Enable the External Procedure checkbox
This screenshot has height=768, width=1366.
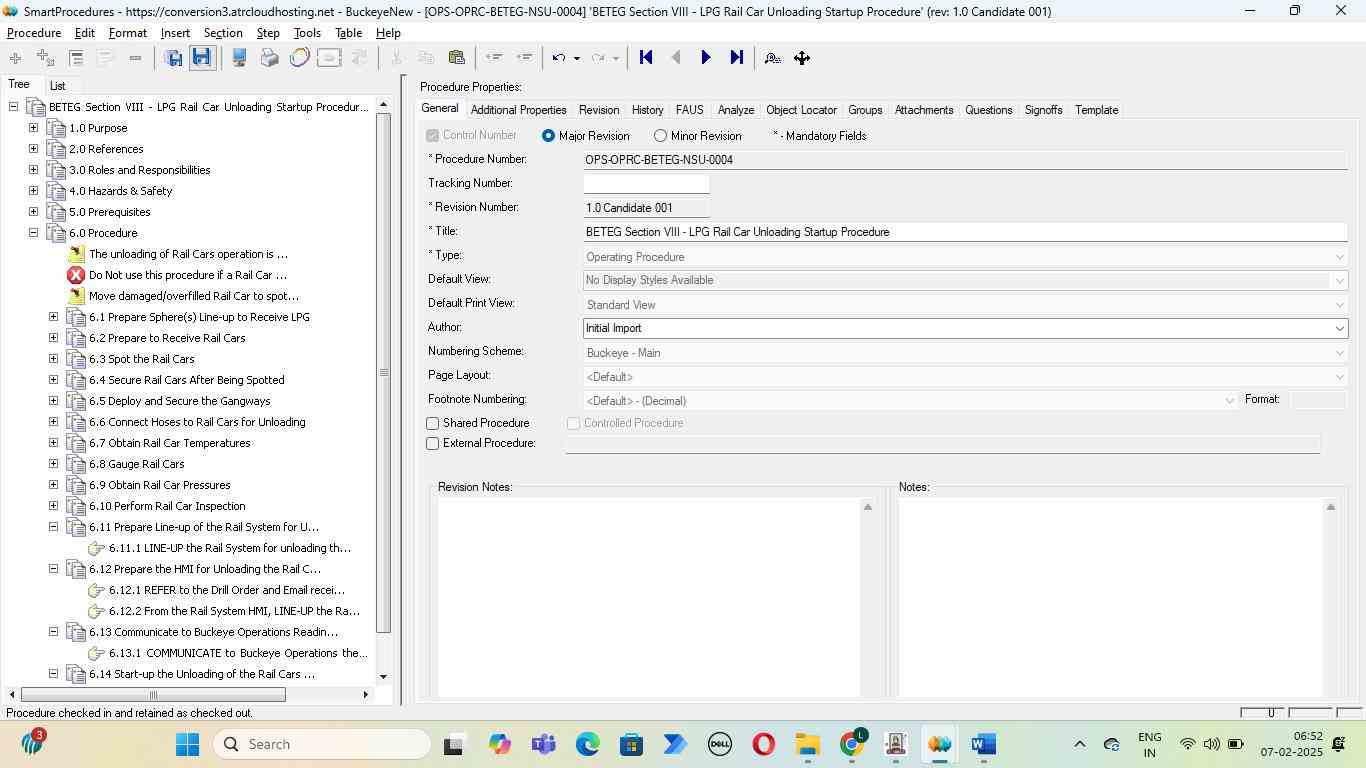pos(433,444)
